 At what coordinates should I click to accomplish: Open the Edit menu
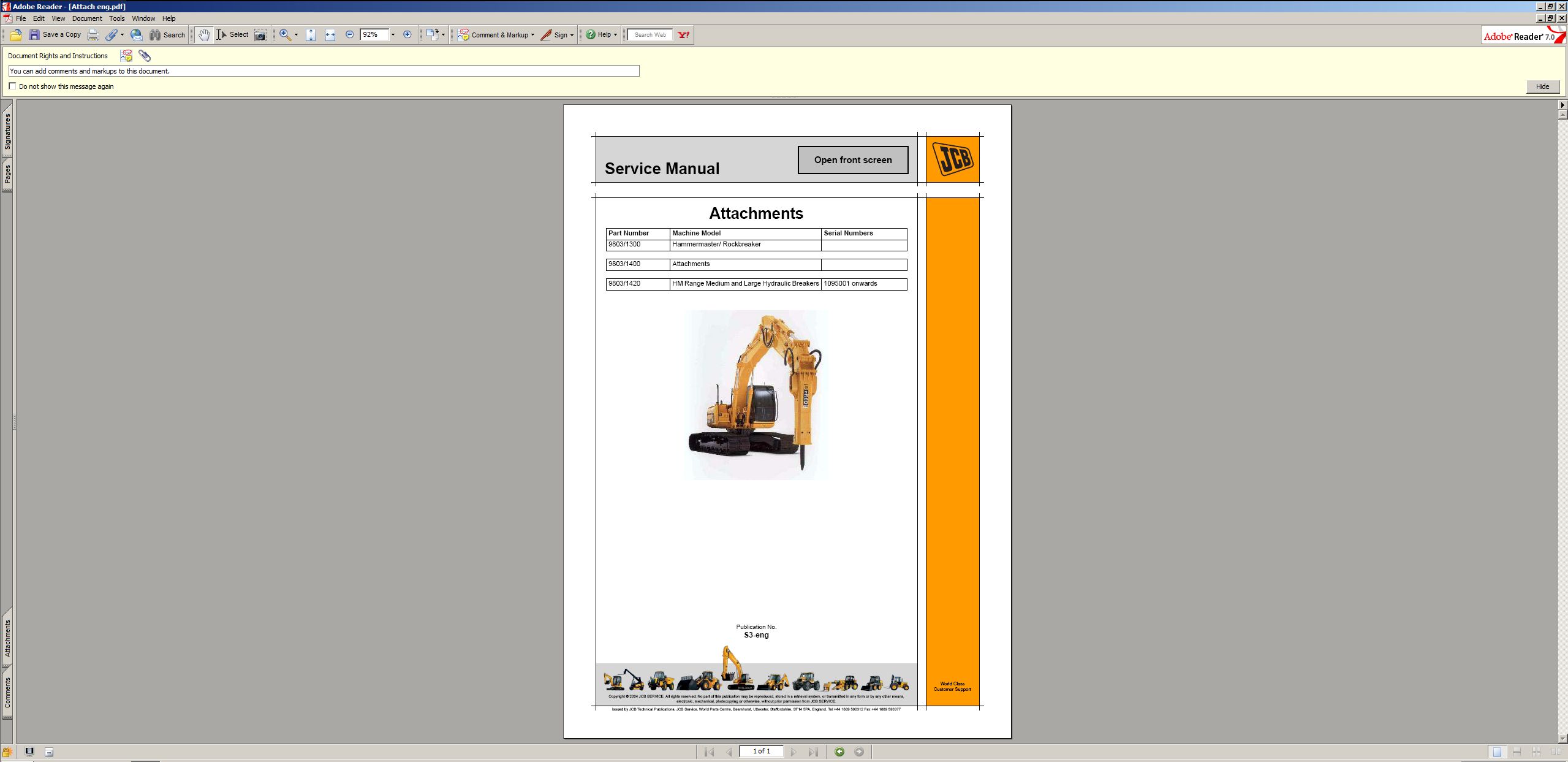[x=39, y=18]
